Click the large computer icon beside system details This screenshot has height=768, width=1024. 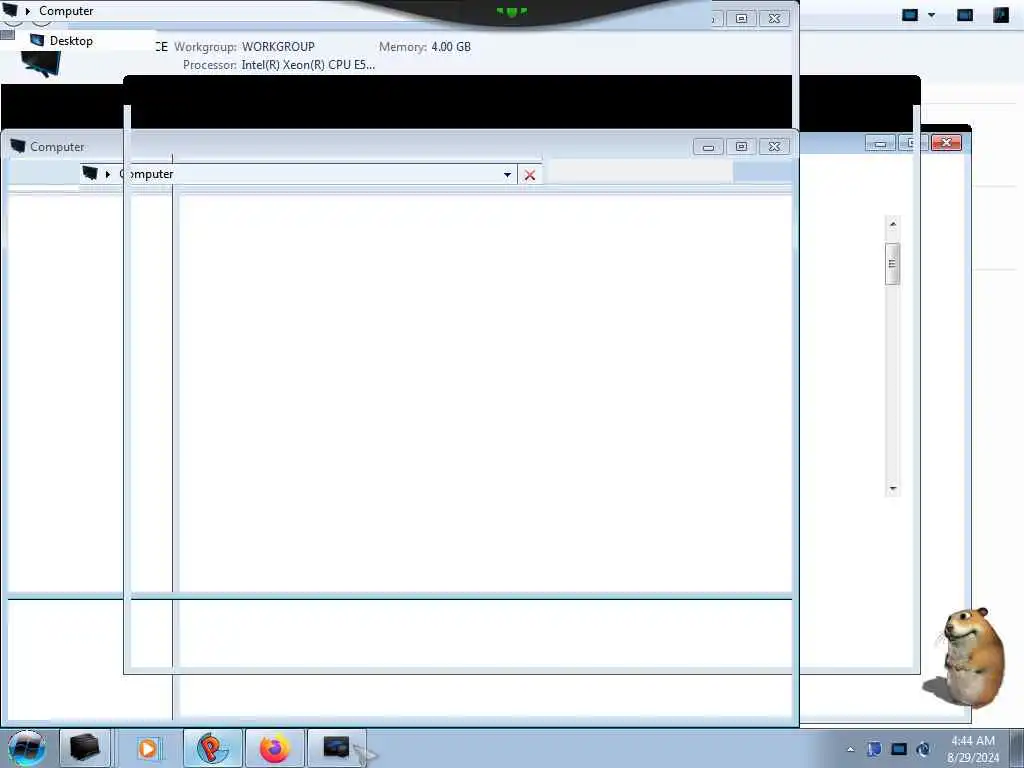point(40,63)
